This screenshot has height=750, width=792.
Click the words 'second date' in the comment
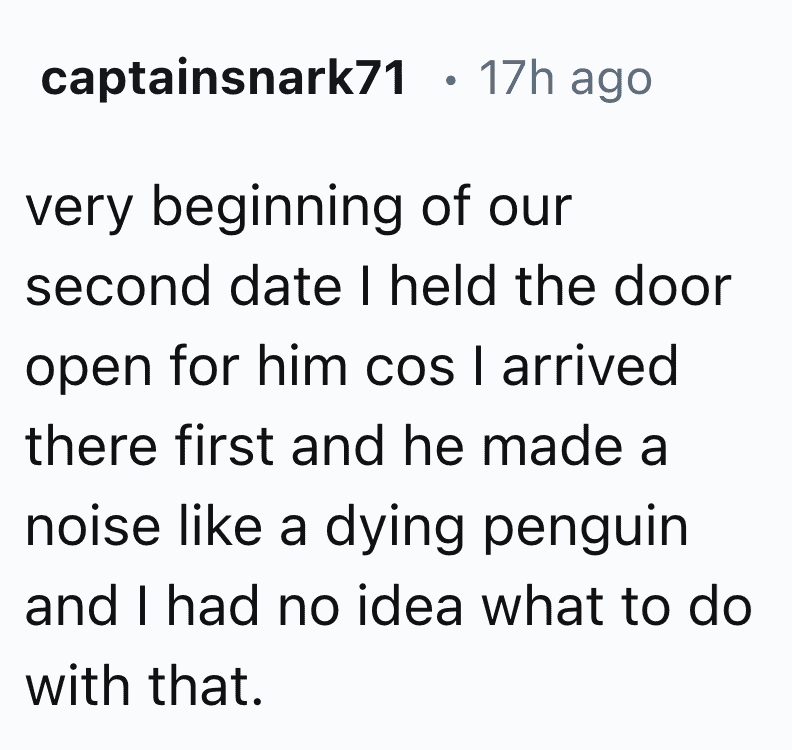point(183,286)
